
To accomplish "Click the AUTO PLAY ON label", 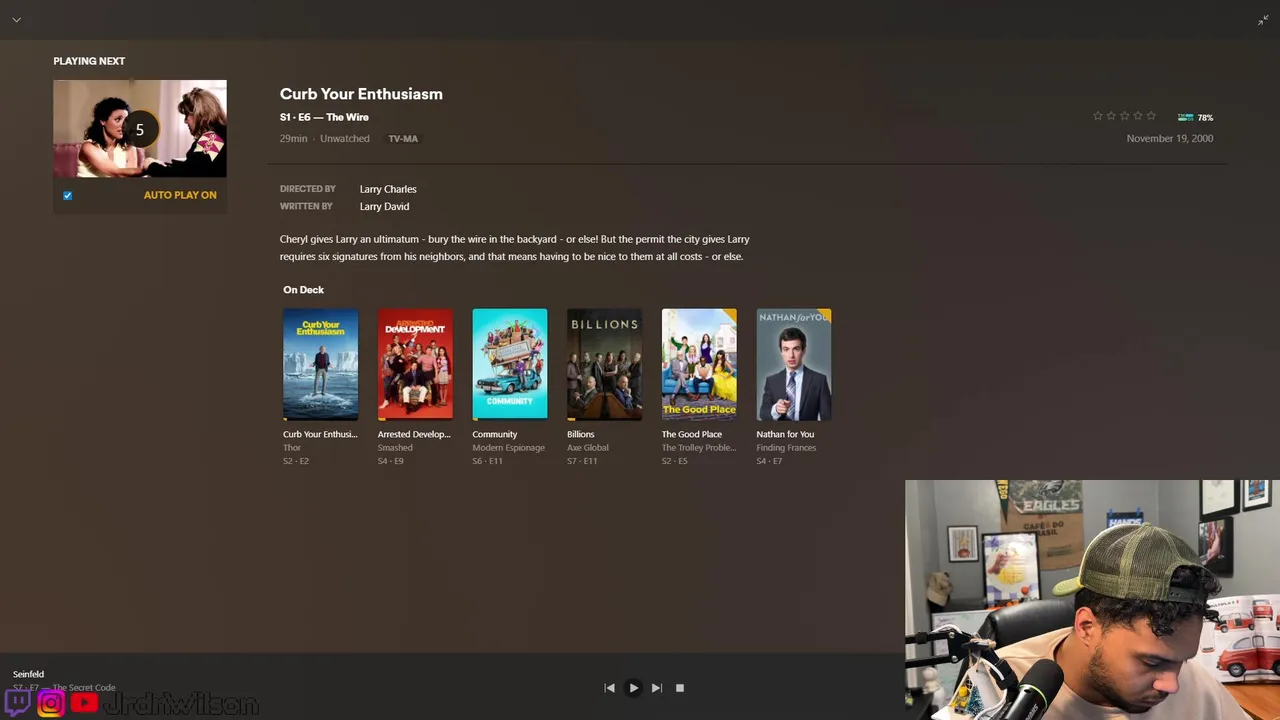I will click(180, 195).
